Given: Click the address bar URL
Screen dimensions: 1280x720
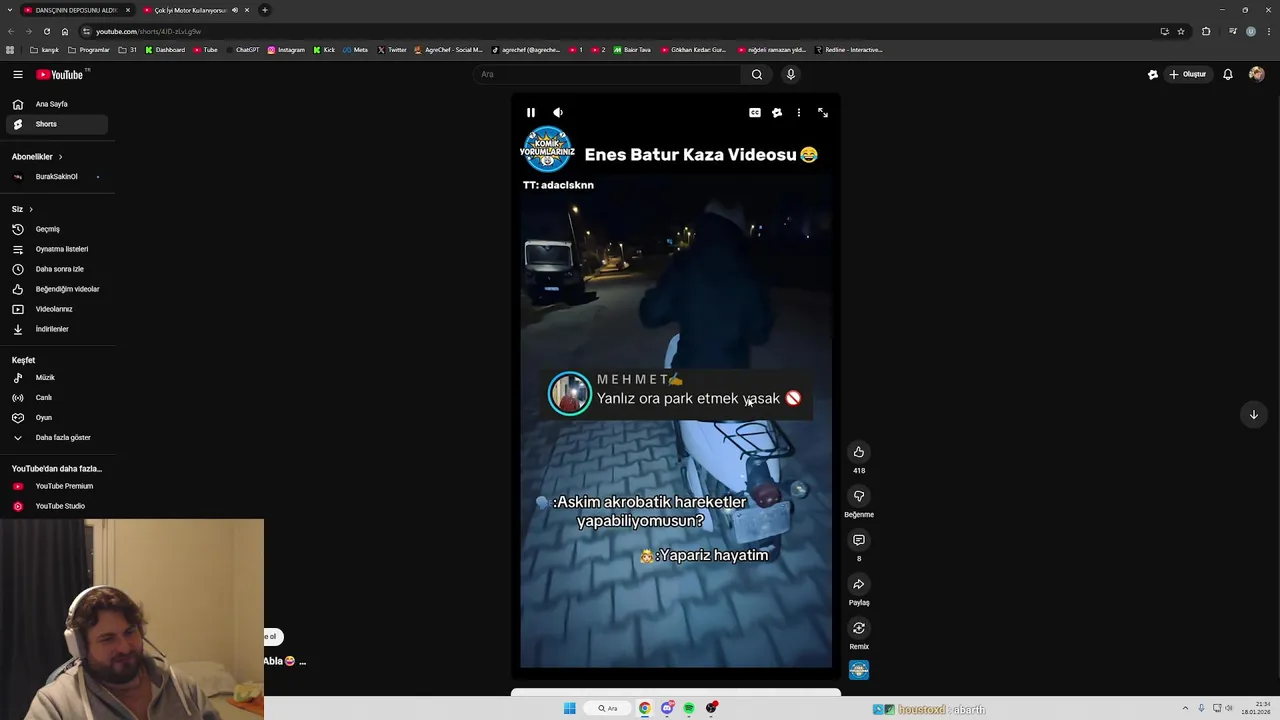Looking at the screenshot, I should coord(148,31).
